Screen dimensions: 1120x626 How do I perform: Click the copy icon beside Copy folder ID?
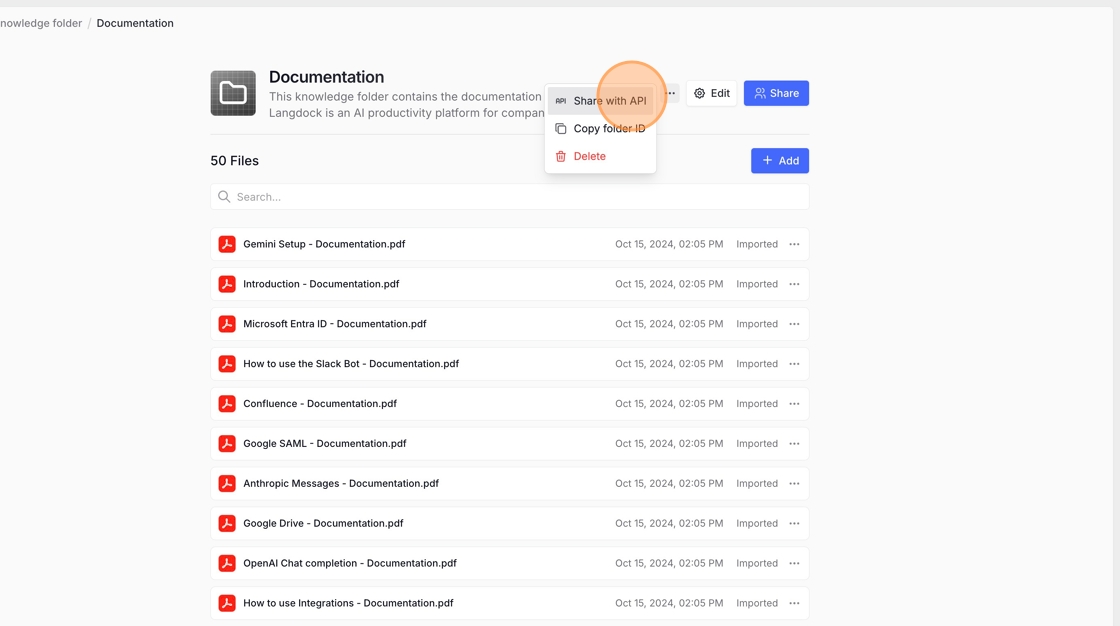pos(561,129)
